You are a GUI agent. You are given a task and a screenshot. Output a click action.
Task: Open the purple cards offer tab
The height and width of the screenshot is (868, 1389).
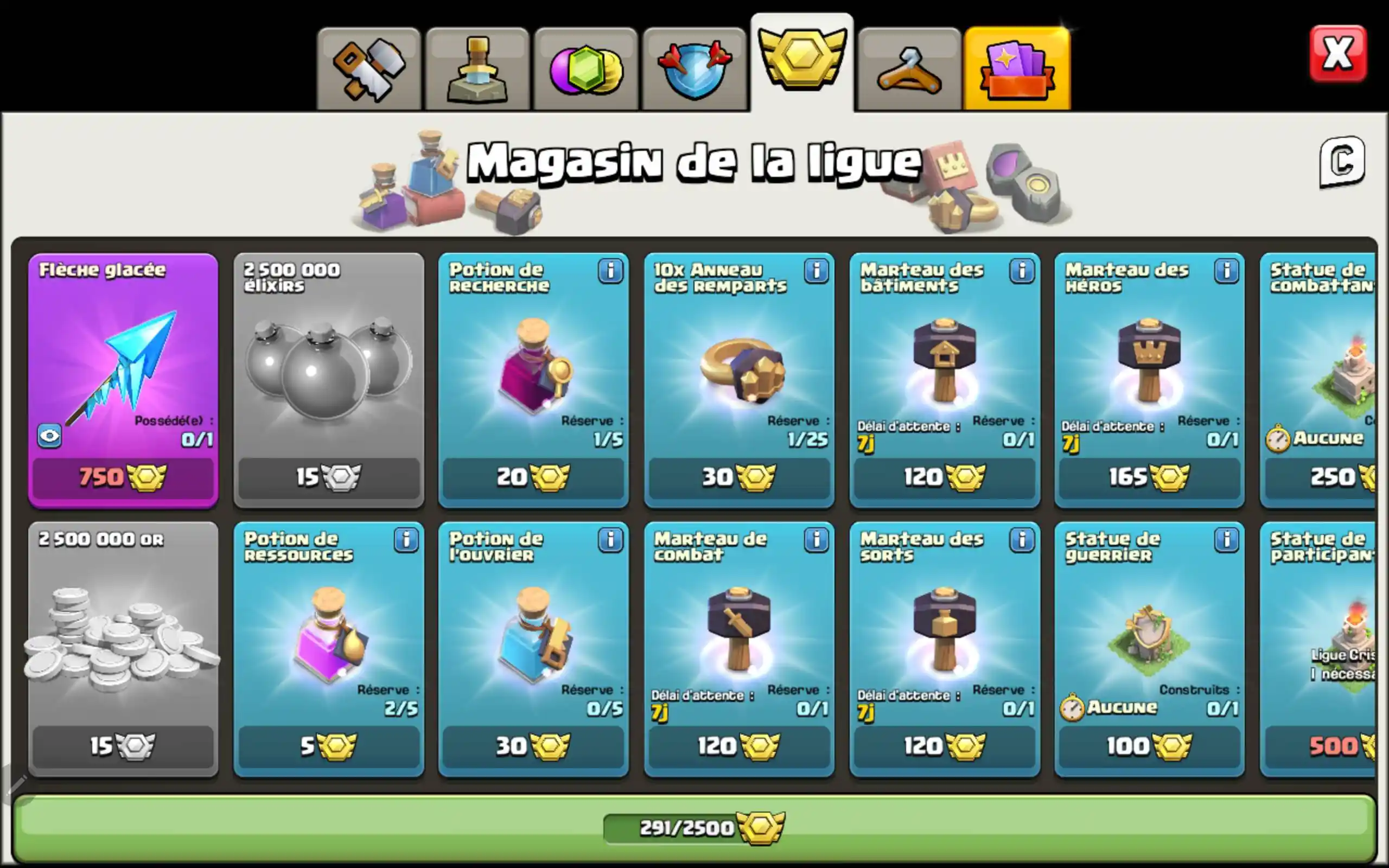(1017, 69)
